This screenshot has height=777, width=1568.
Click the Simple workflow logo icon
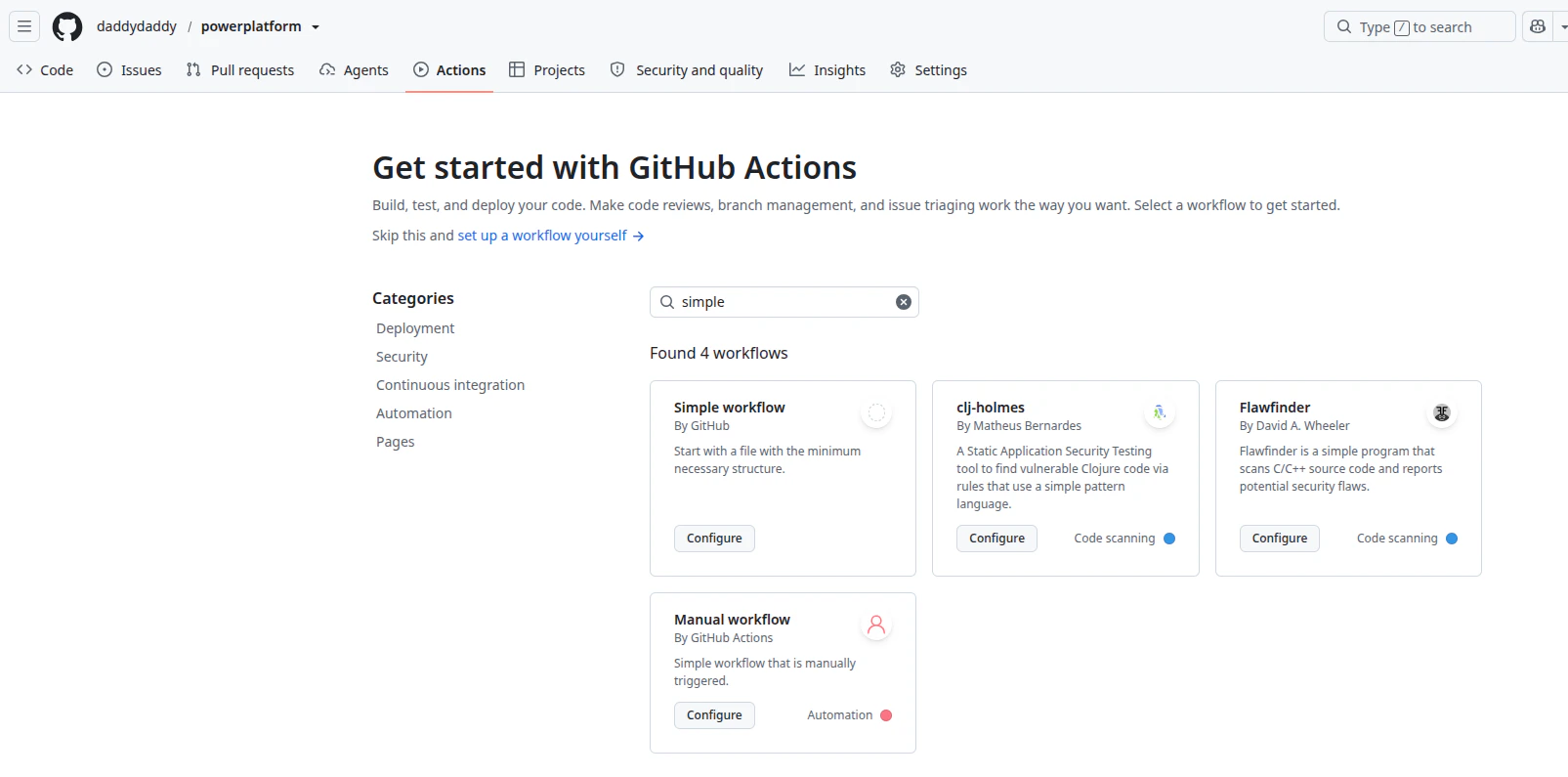coord(876,413)
